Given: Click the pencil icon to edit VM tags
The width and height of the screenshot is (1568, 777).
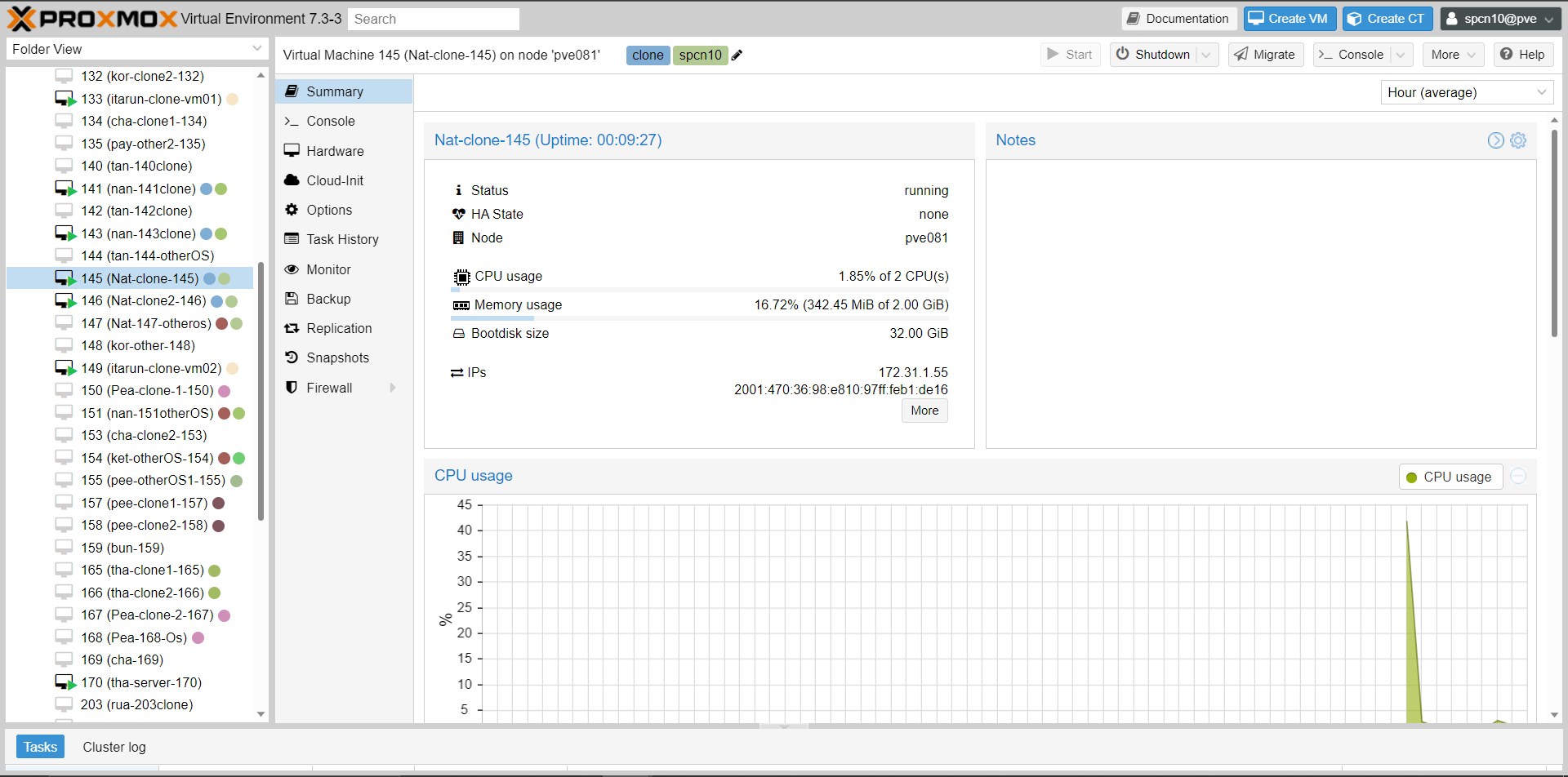Looking at the screenshot, I should click(737, 55).
